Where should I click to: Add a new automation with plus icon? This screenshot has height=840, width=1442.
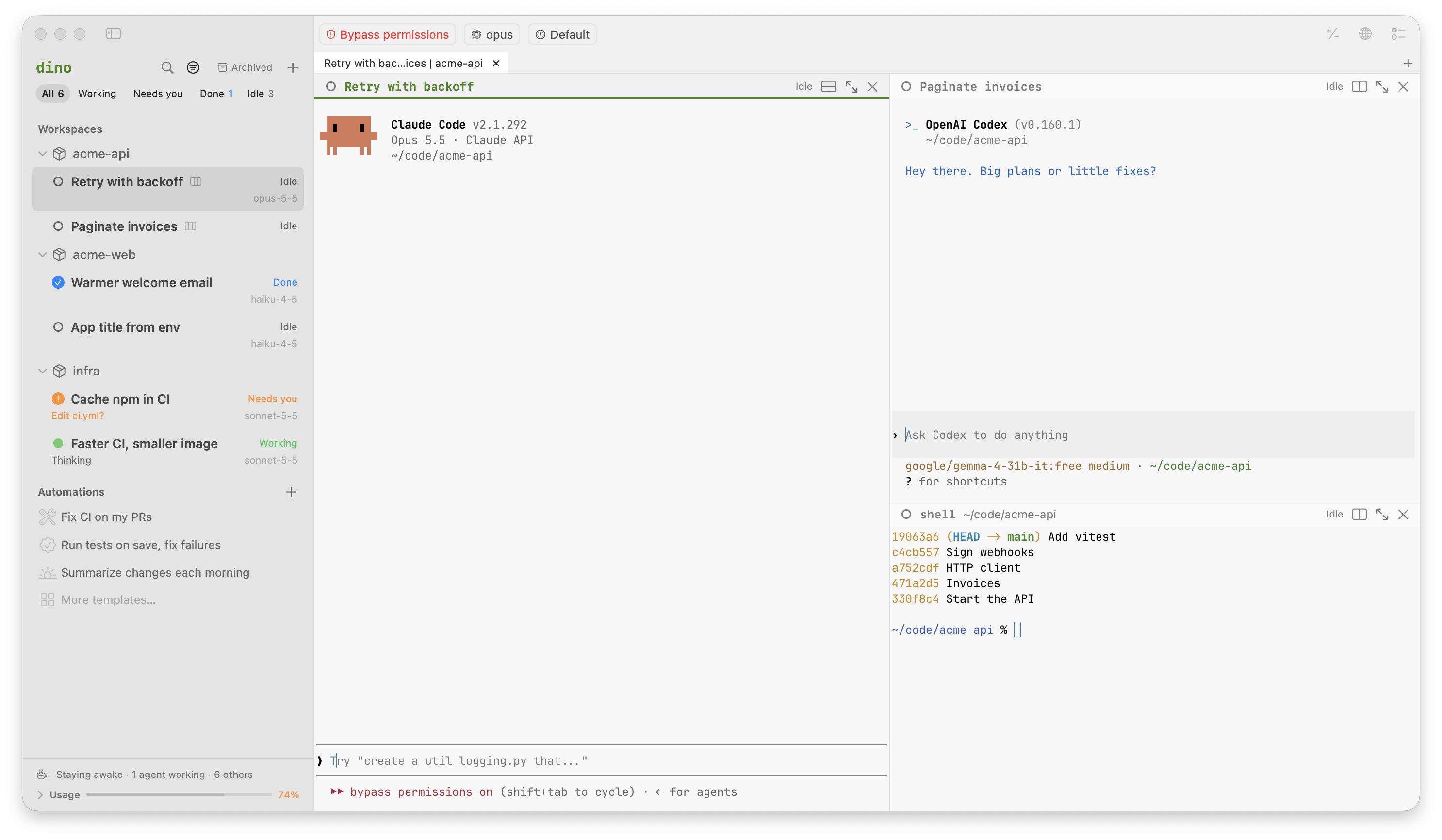pyautogui.click(x=291, y=492)
